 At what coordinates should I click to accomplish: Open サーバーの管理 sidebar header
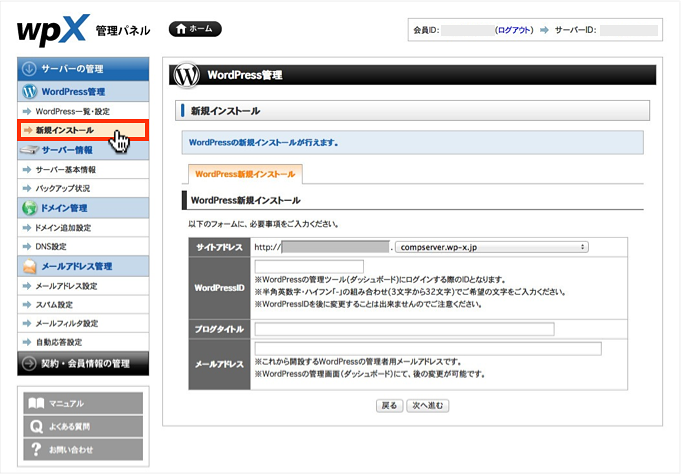(x=83, y=69)
